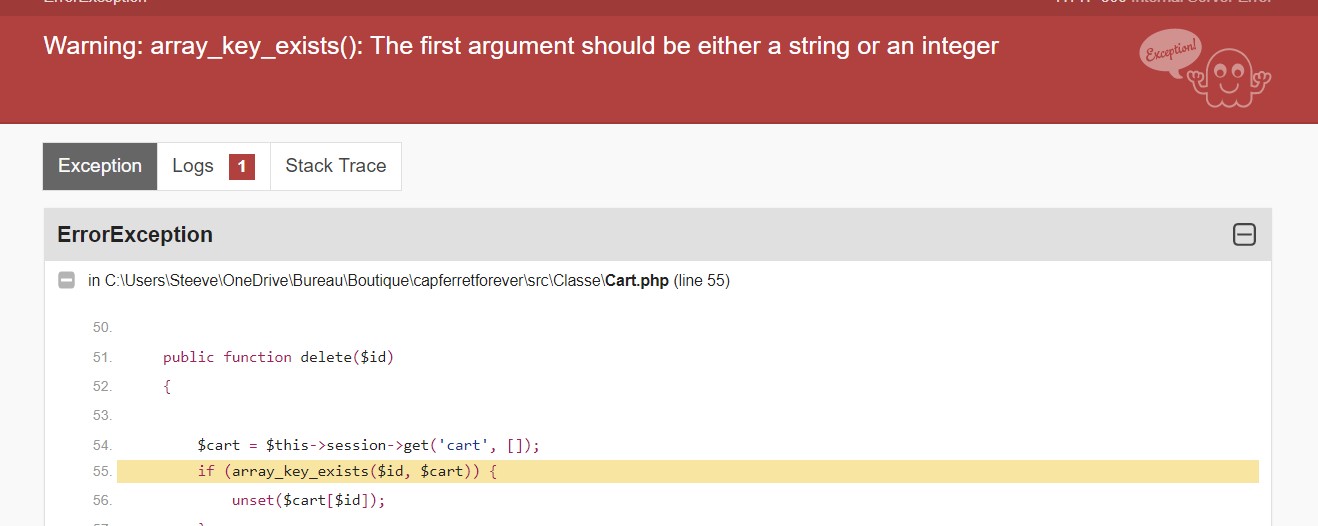Click the ErrorException section heading
This screenshot has width=1318, height=526.
pyautogui.click(x=135, y=235)
